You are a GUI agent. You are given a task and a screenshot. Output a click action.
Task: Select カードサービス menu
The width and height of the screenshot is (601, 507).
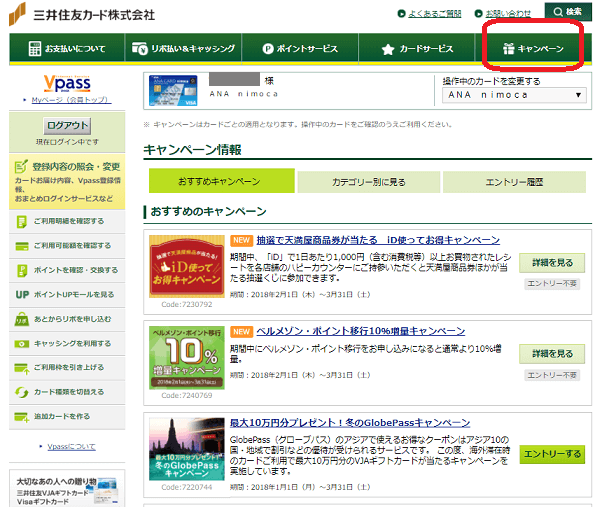(417, 49)
